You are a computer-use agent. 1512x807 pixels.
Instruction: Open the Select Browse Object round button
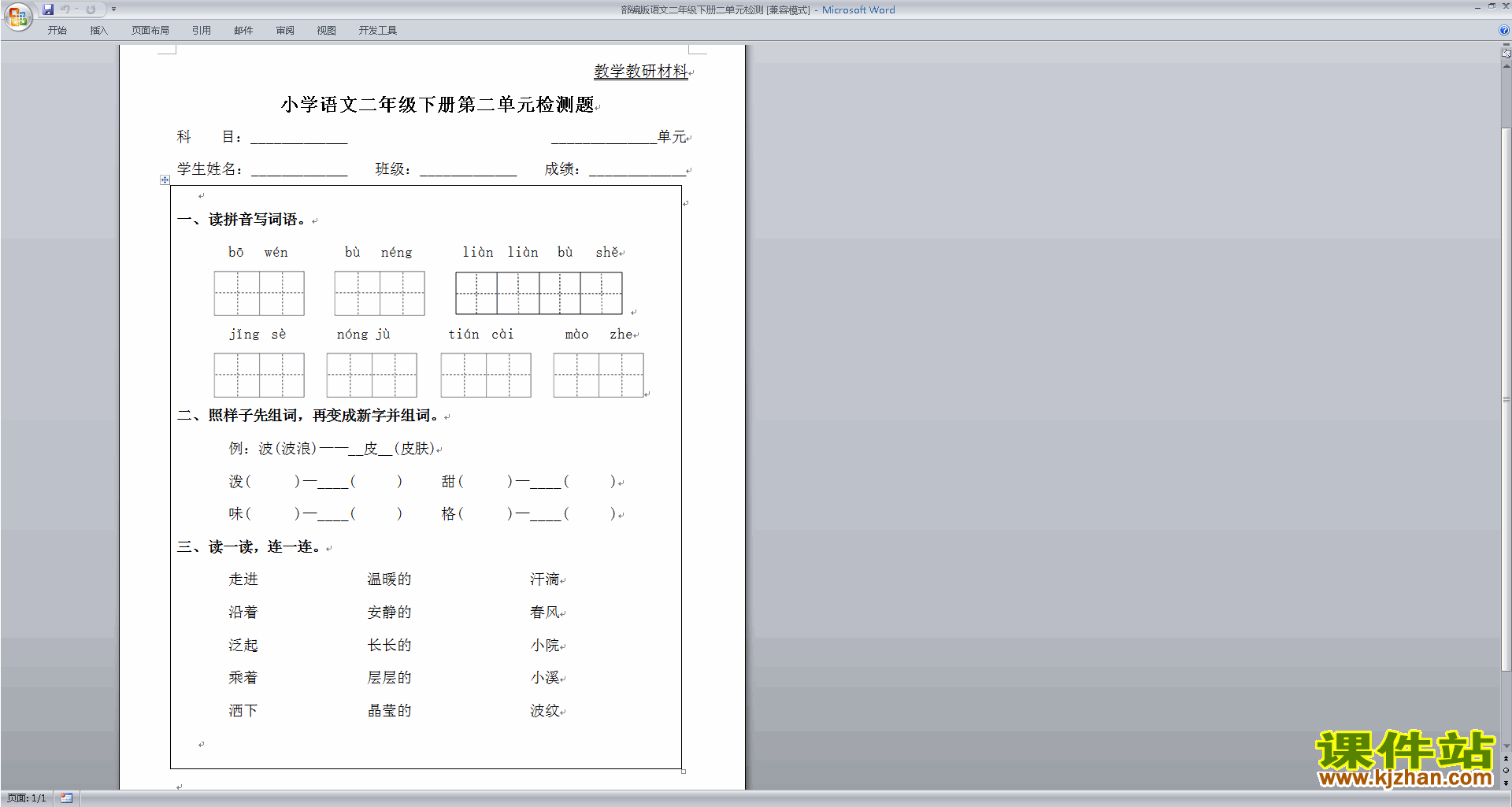point(1506,771)
